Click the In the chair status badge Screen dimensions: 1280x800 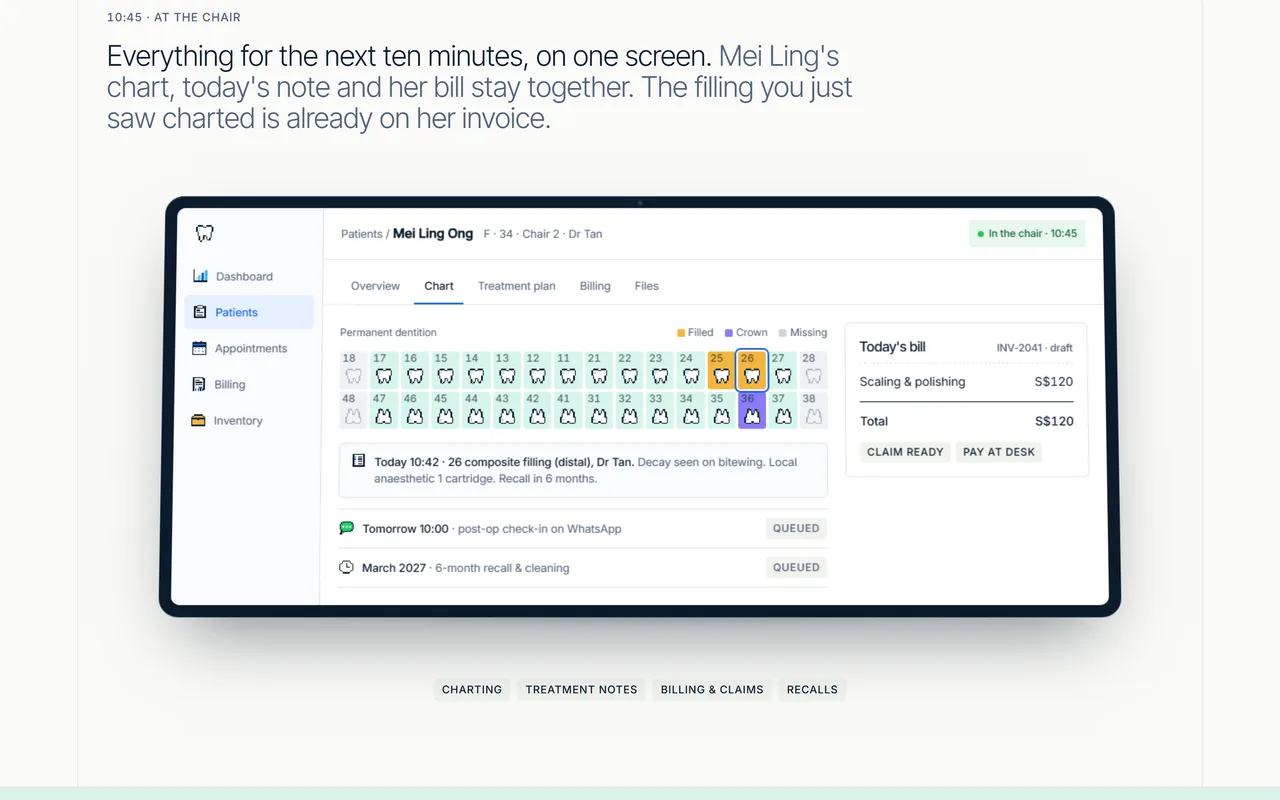1027,234
